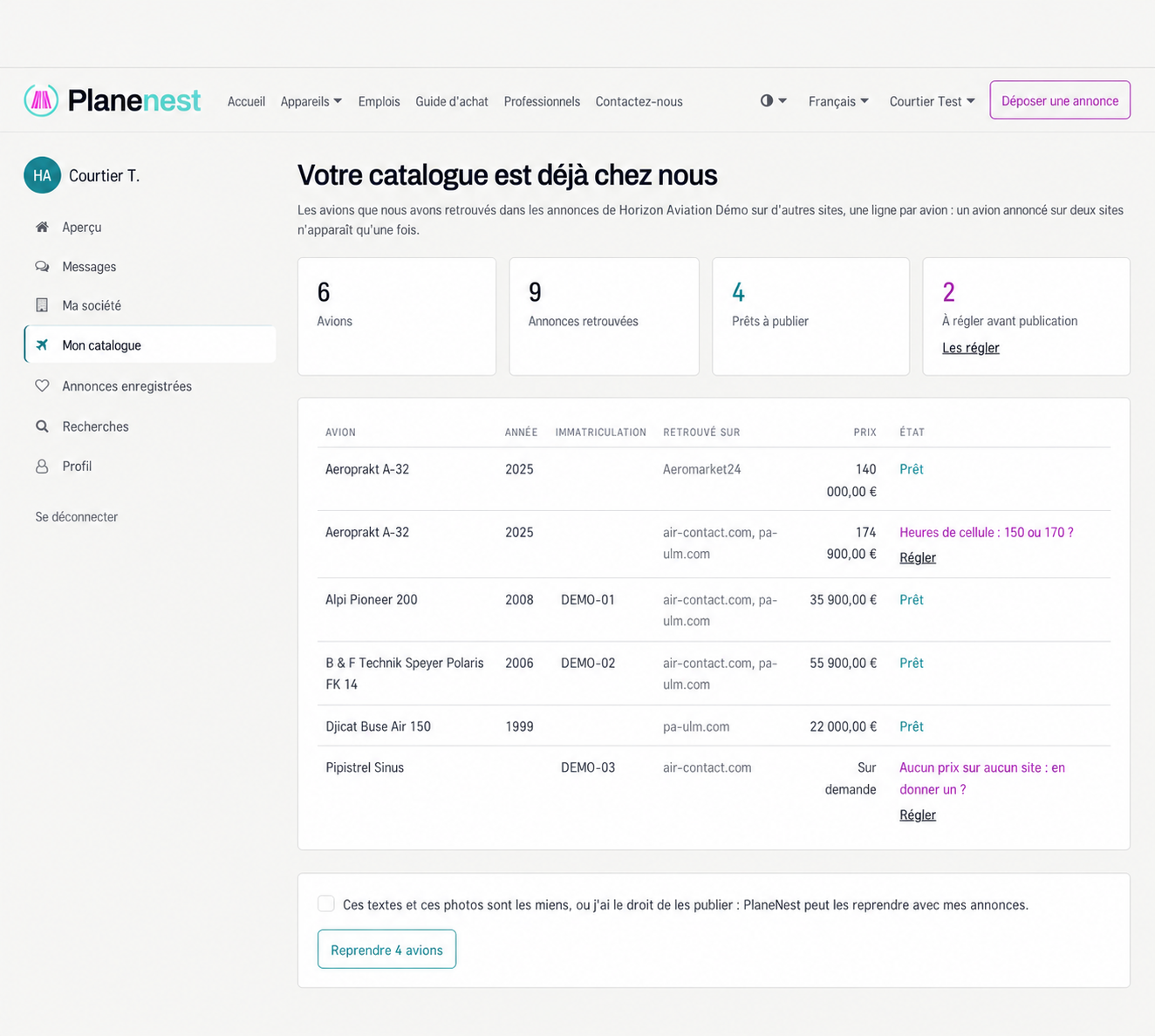This screenshot has height=1036, width=1155.
Task: Click the magnifier icon beside Recherches
Action: point(42,426)
